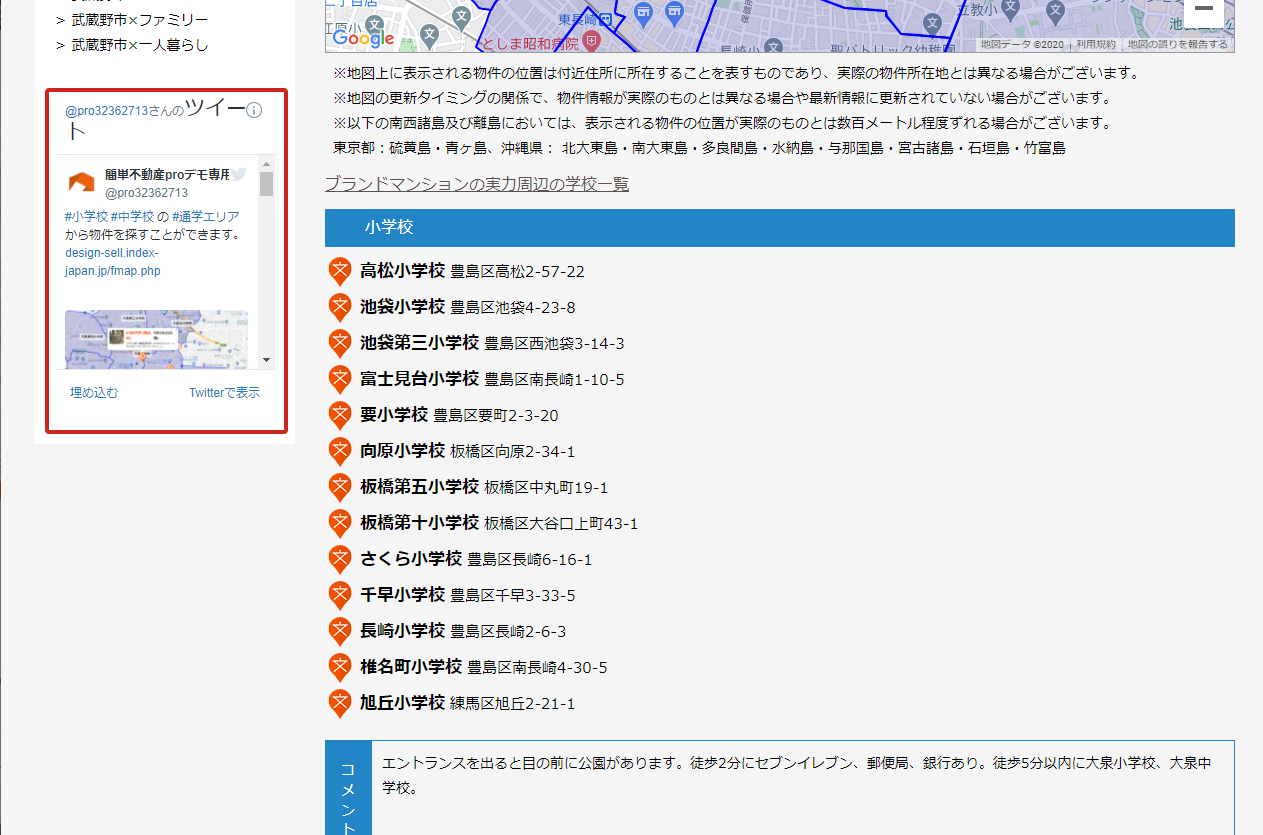
Task: Click the school pin icon beside さくら小学校
Action: [x=340, y=559]
